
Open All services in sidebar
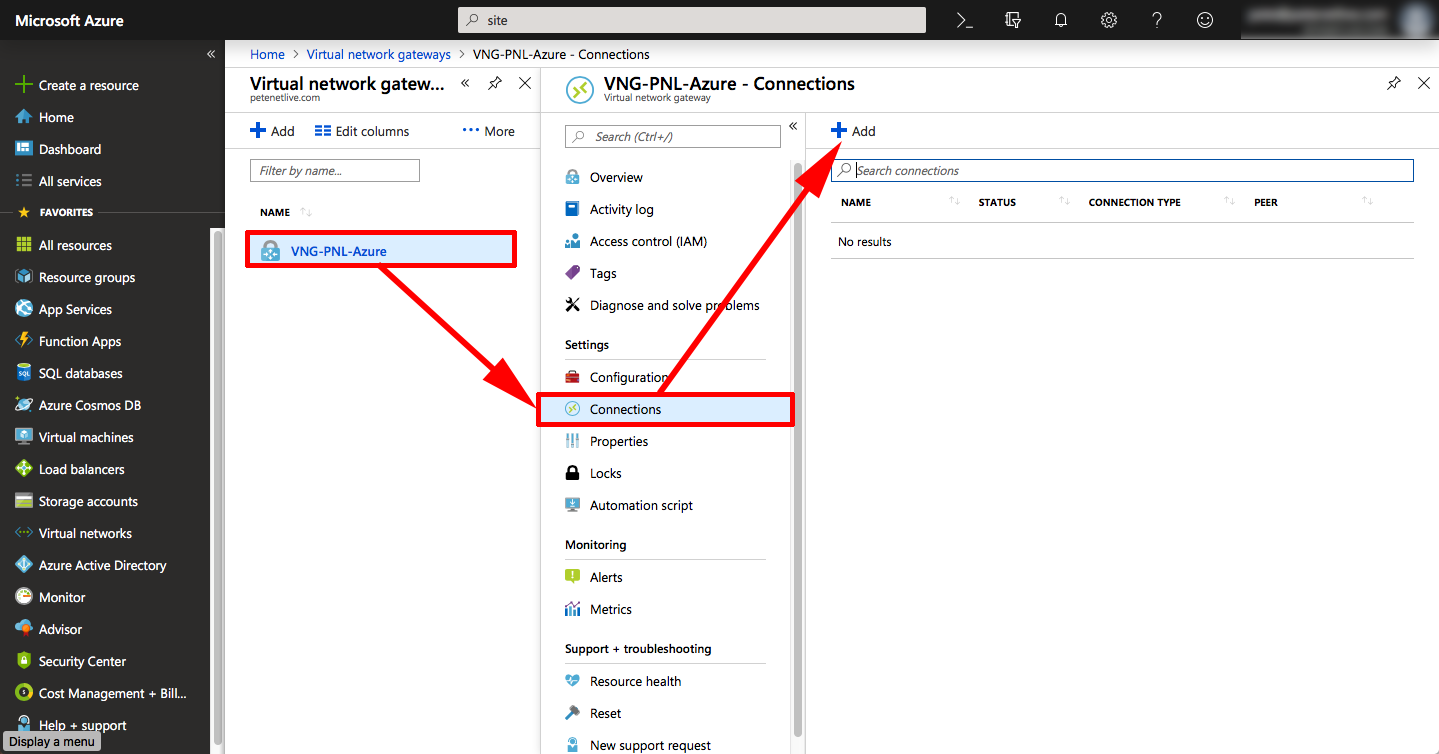click(58, 181)
